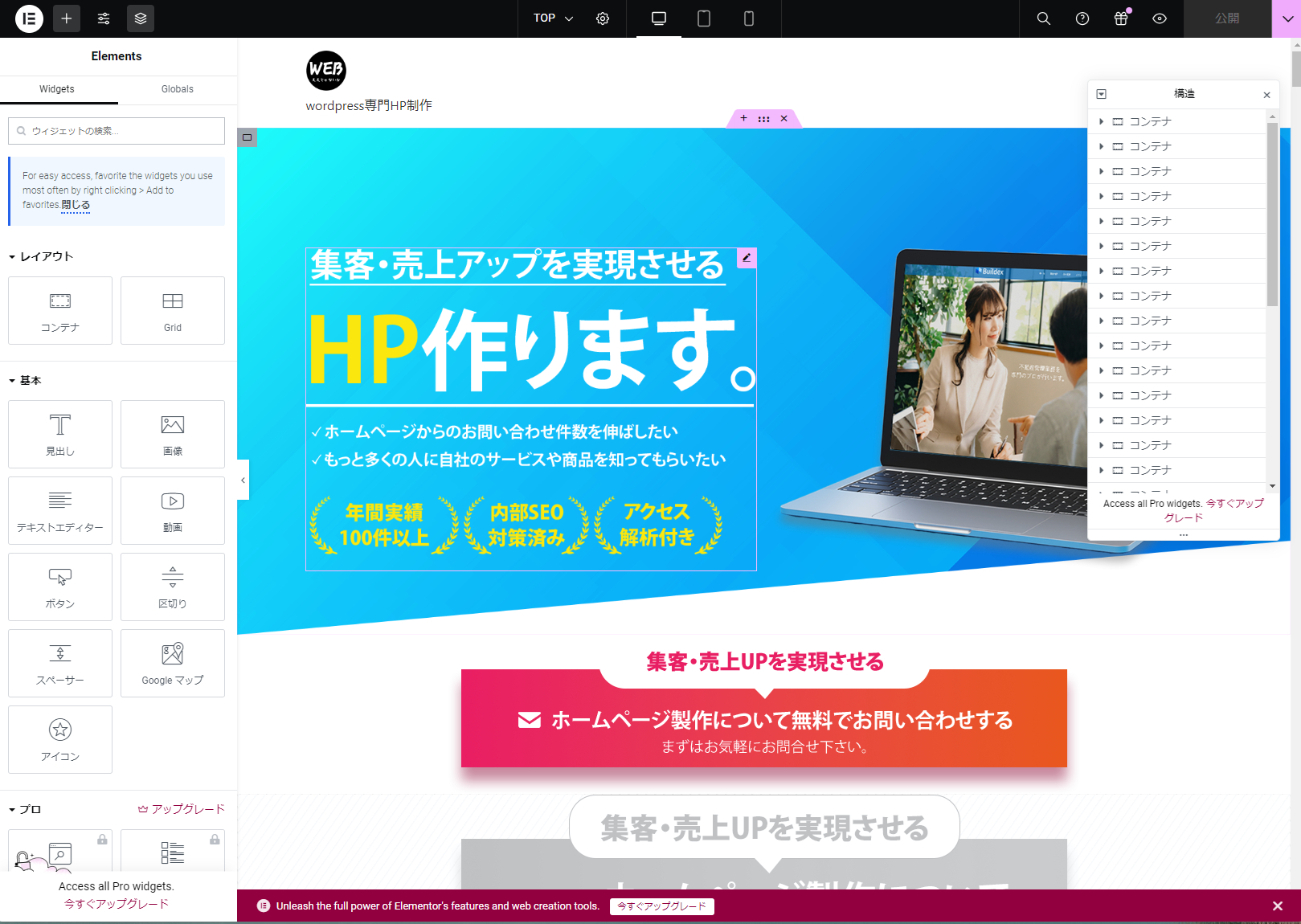1301x924 pixels.
Task: Open page settings gear icon
Action: [x=603, y=18]
